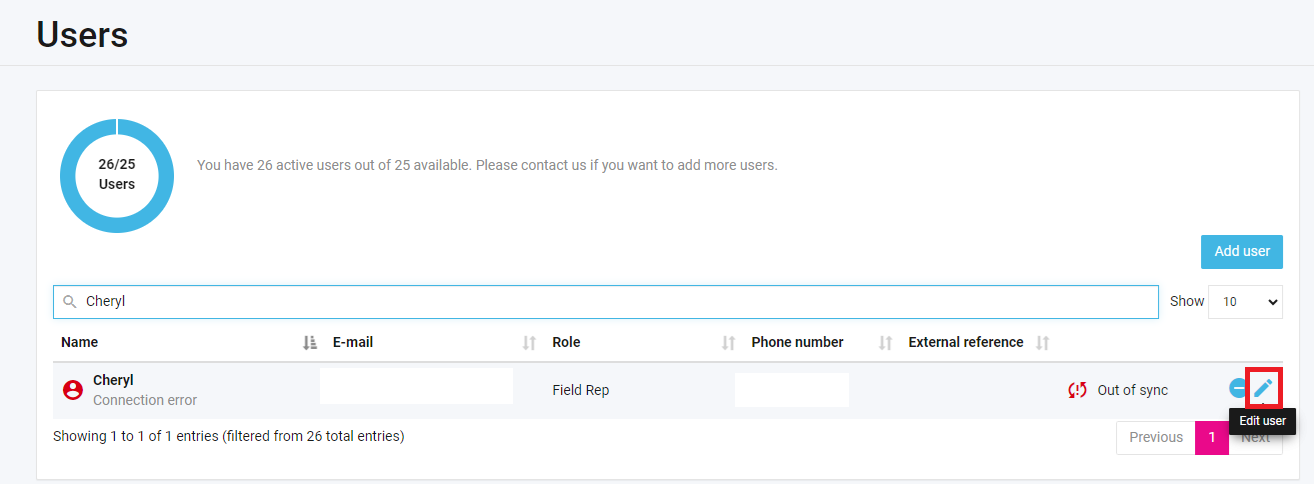The width and height of the screenshot is (1314, 484).
Task: Select page 1 in pagination
Action: (x=1212, y=437)
